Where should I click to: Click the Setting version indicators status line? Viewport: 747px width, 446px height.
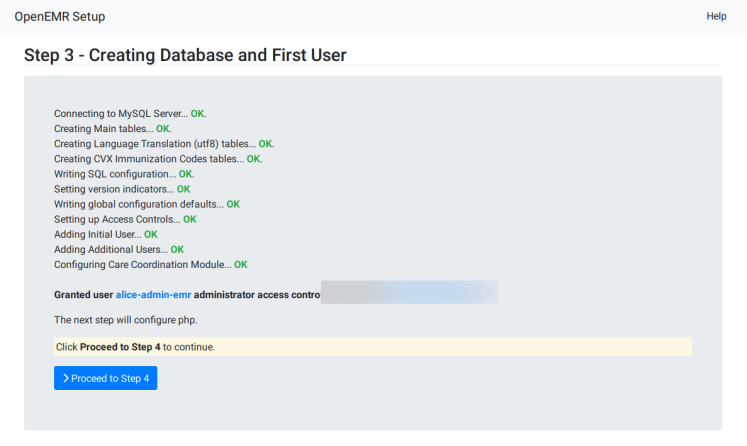(x=121, y=189)
